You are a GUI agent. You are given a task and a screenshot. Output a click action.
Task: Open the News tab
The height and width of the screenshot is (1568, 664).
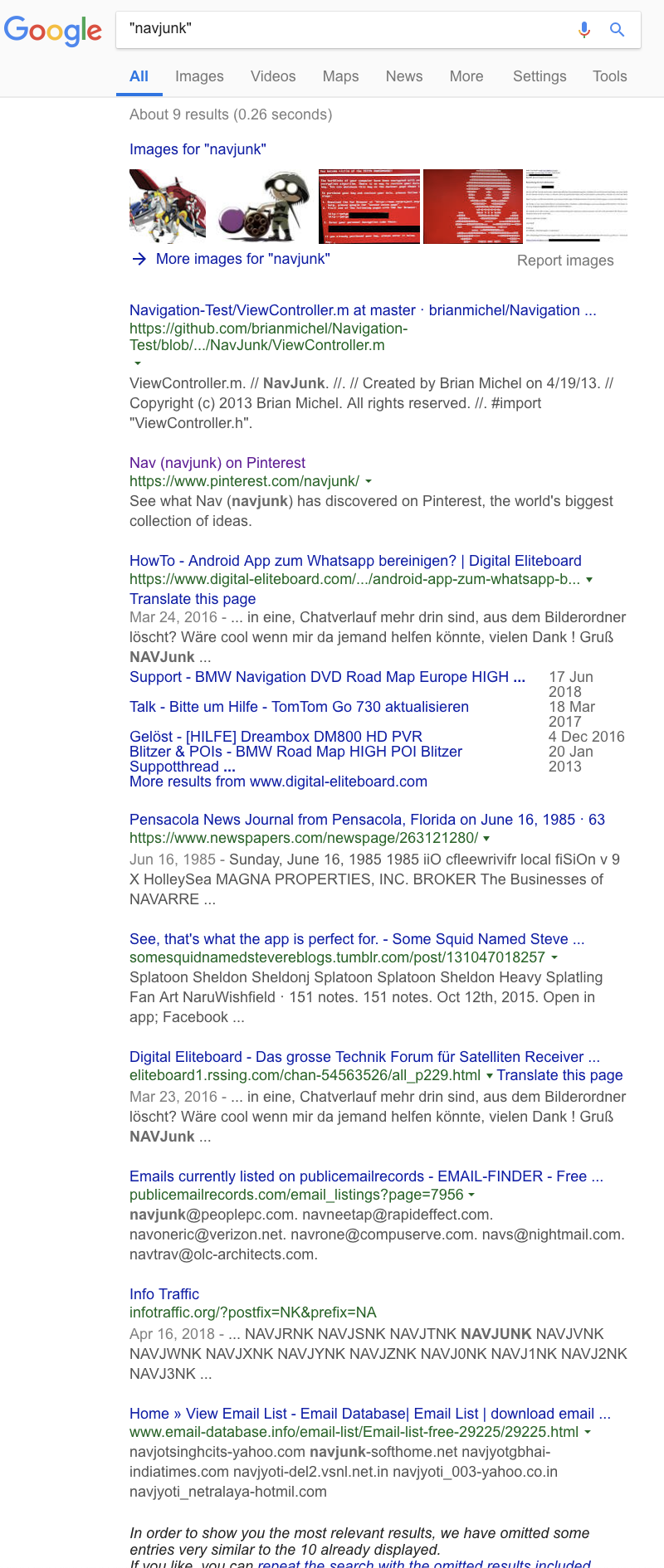404,76
